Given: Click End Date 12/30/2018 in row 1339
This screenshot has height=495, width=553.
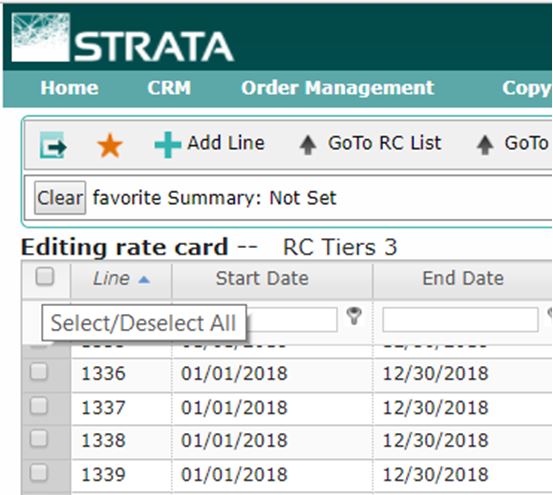Looking at the screenshot, I should (x=436, y=474).
